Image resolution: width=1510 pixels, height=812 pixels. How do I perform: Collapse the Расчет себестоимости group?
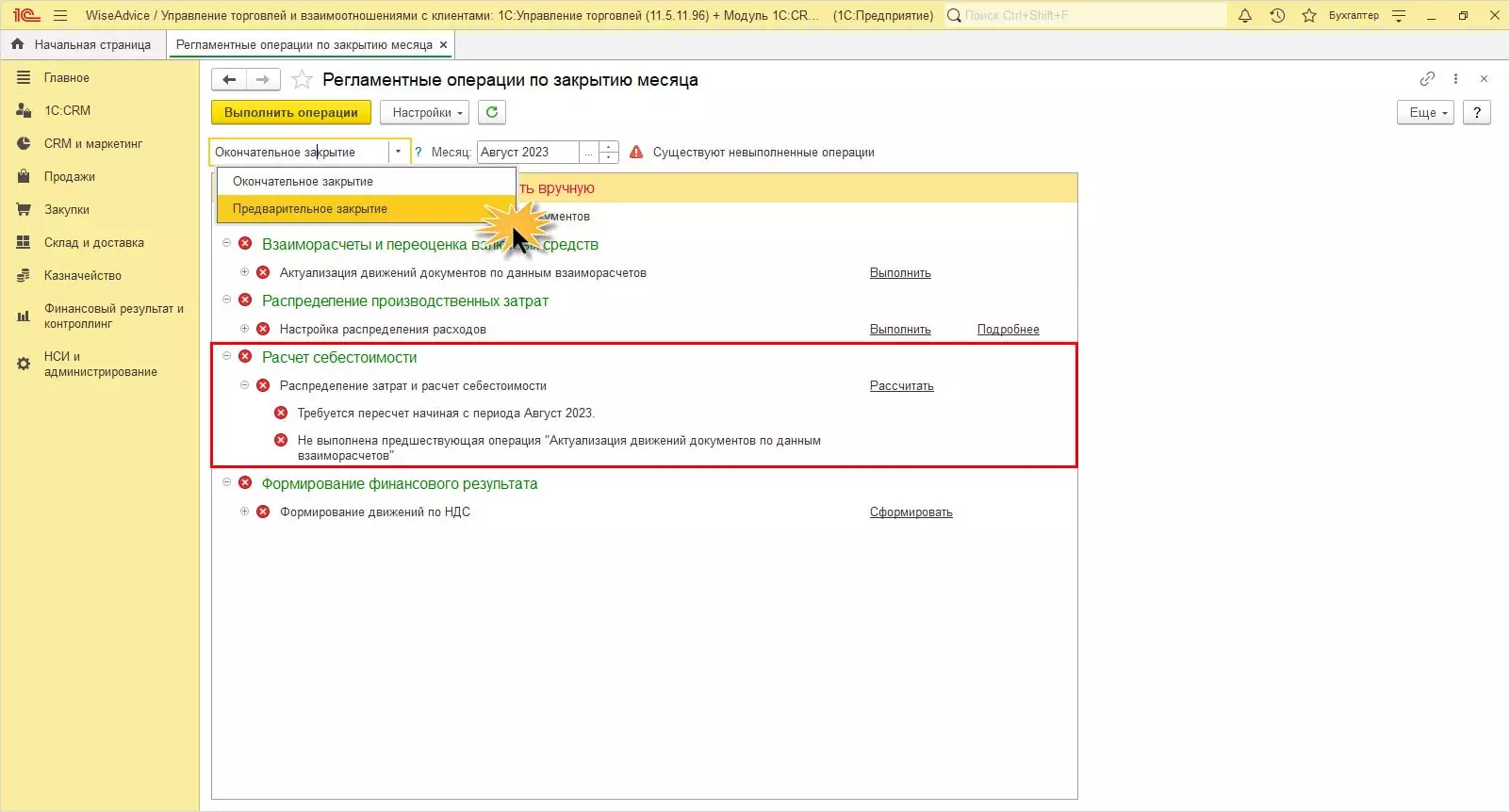tap(226, 356)
